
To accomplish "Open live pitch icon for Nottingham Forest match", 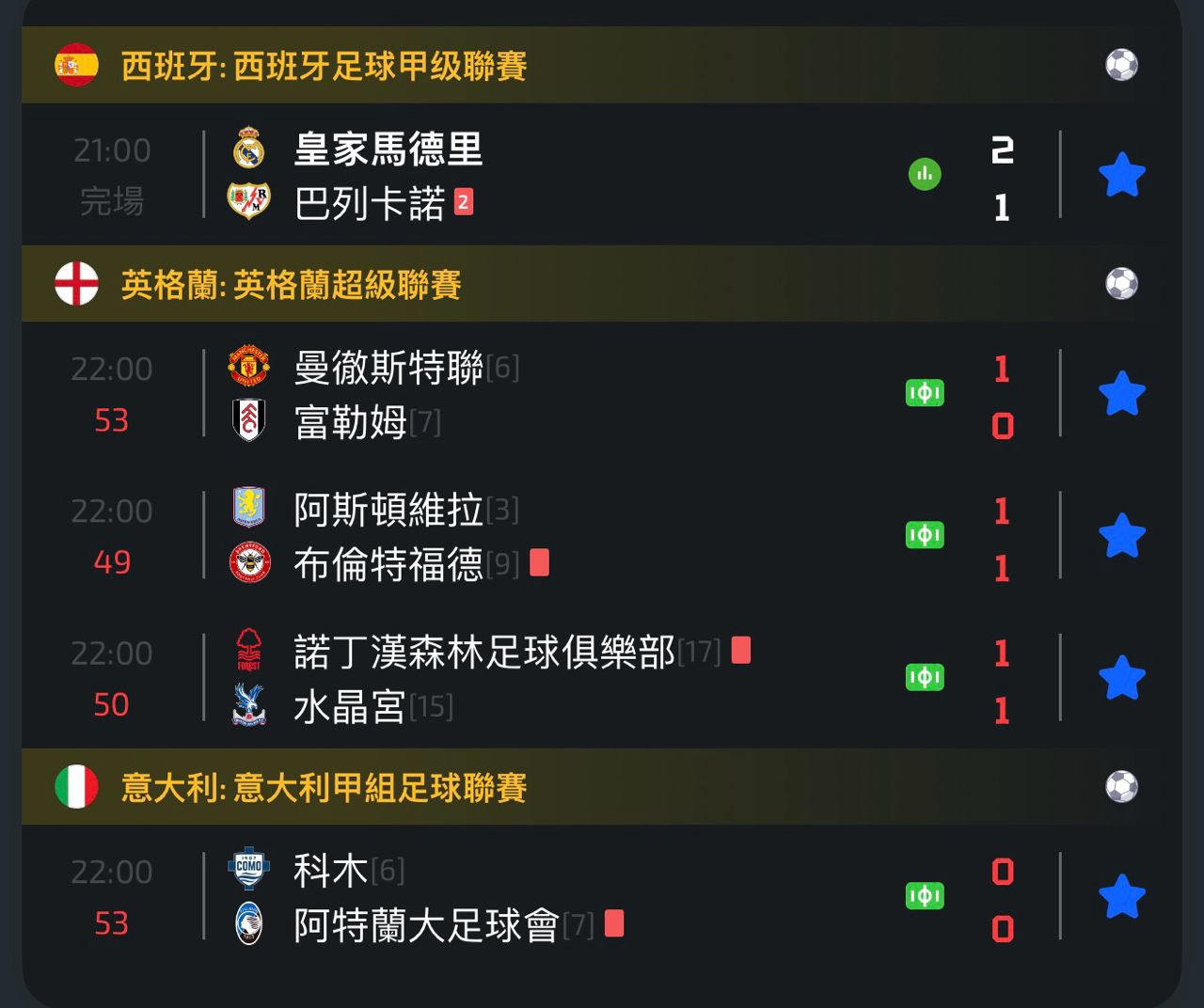I will (x=925, y=677).
